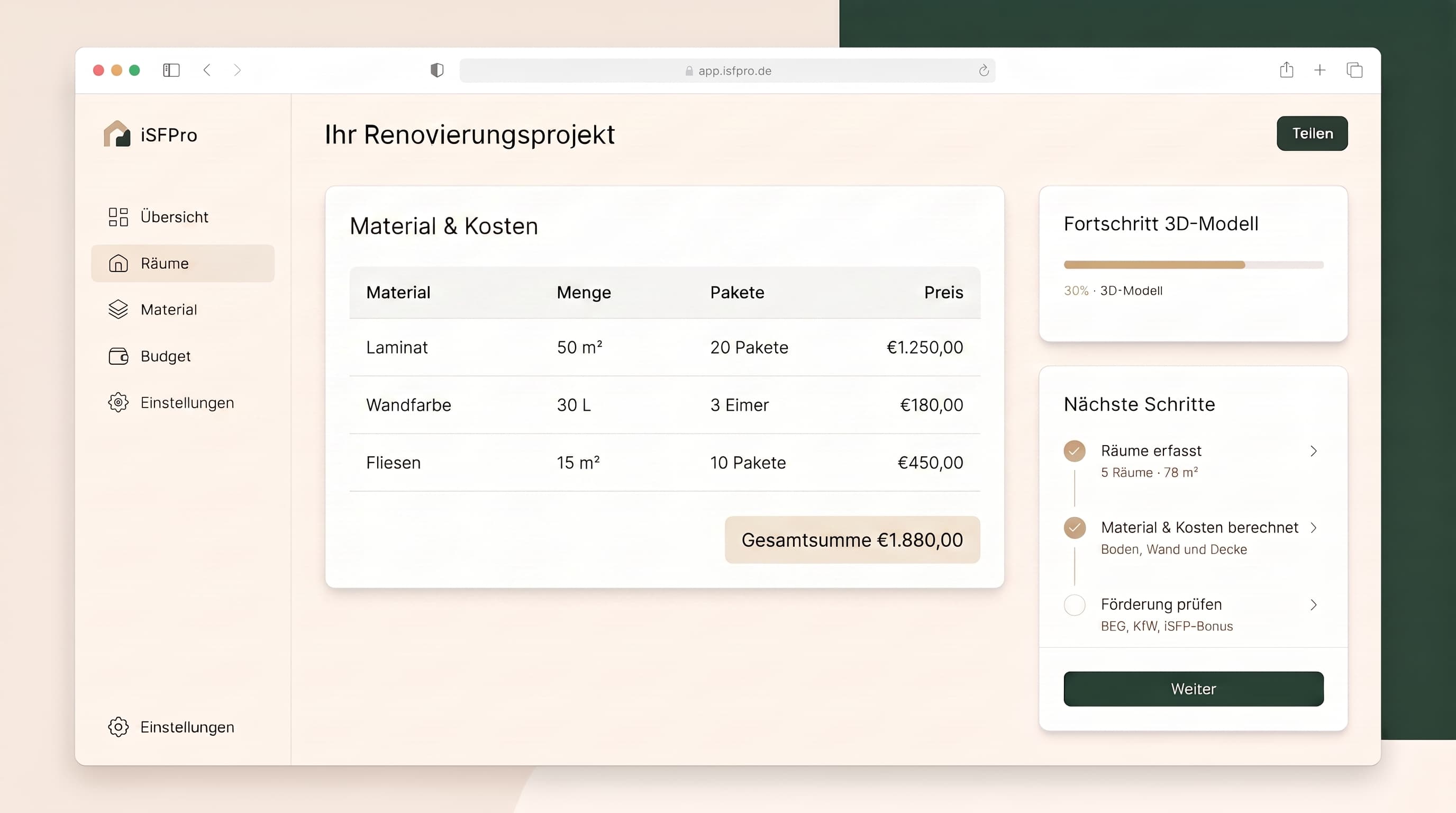1456x813 pixels.
Task: Open a new tab with the plus icon
Action: pyautogui.click(x=1320, y=70)
